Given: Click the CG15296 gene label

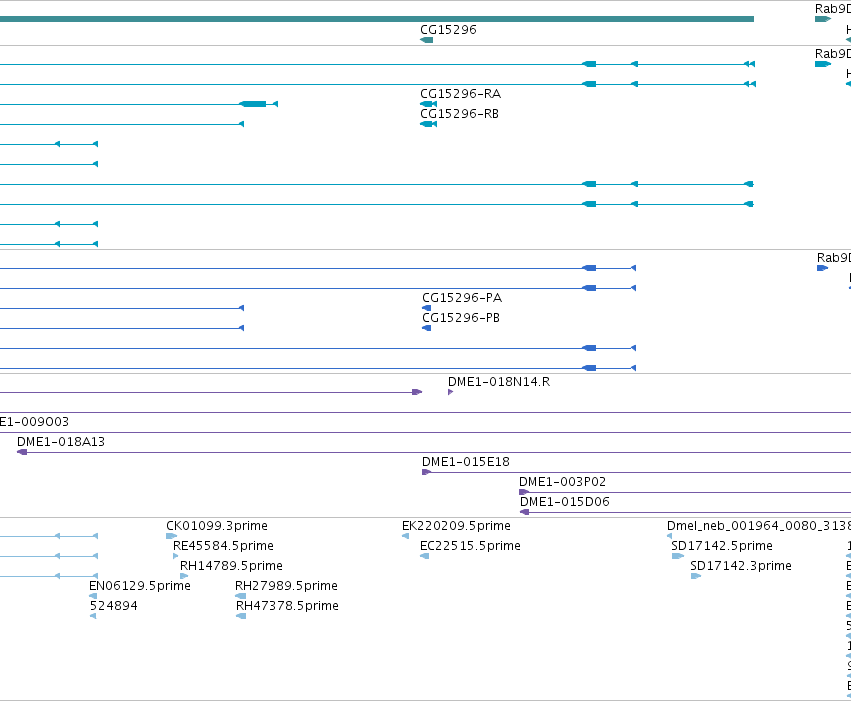Looking at the screenshot, I should coord(448,30).
